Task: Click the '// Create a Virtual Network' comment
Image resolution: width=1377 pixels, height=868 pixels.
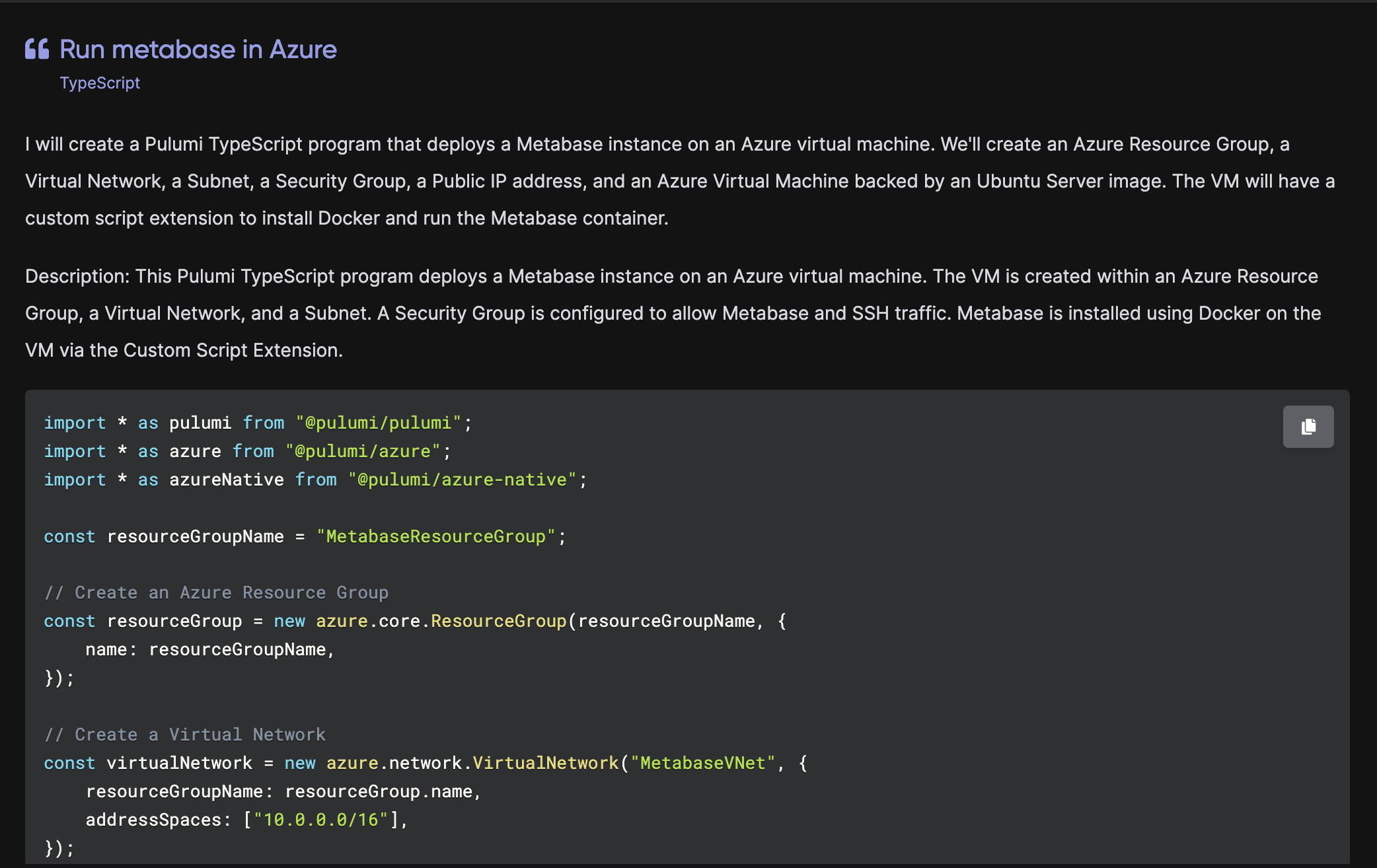Action: click(185, 735)
